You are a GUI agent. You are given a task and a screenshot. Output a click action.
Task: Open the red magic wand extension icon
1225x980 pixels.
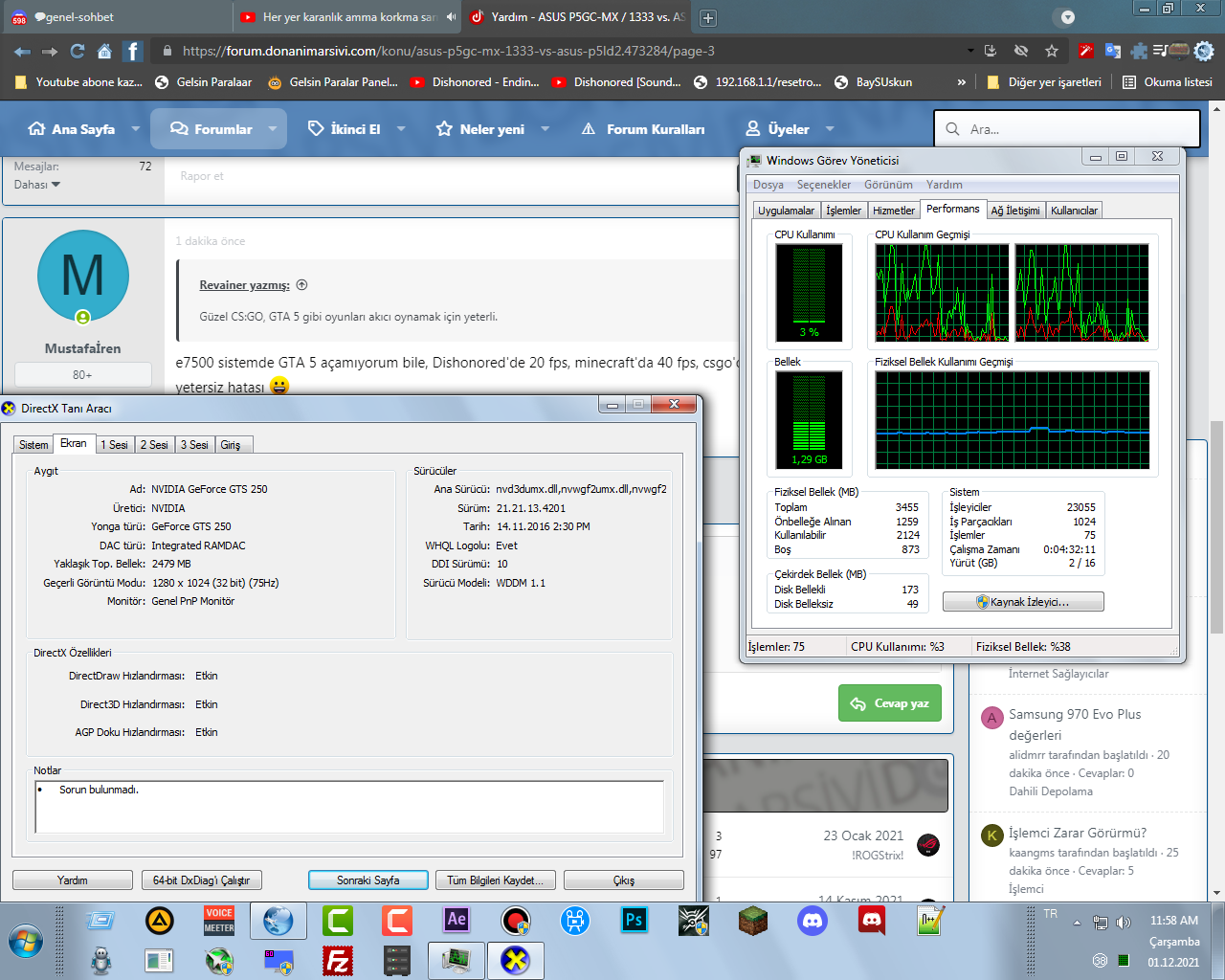point(1085,51)
